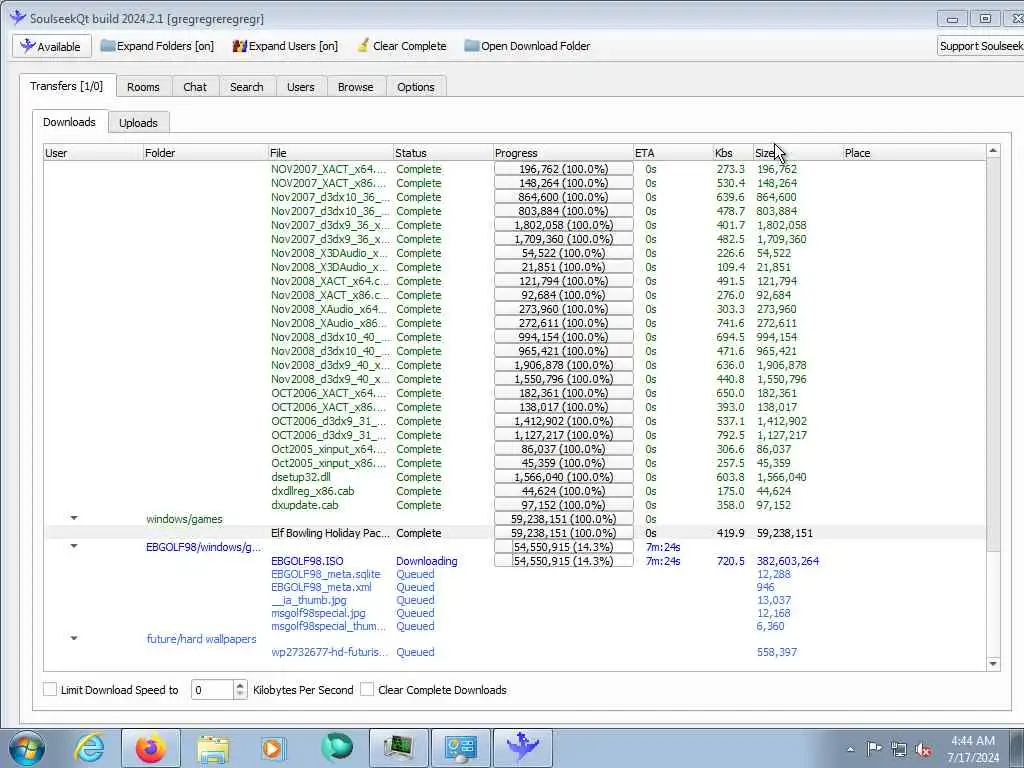1024x768 pixels.
Task: Sort by Kbs column header
Action: (733, 153)
